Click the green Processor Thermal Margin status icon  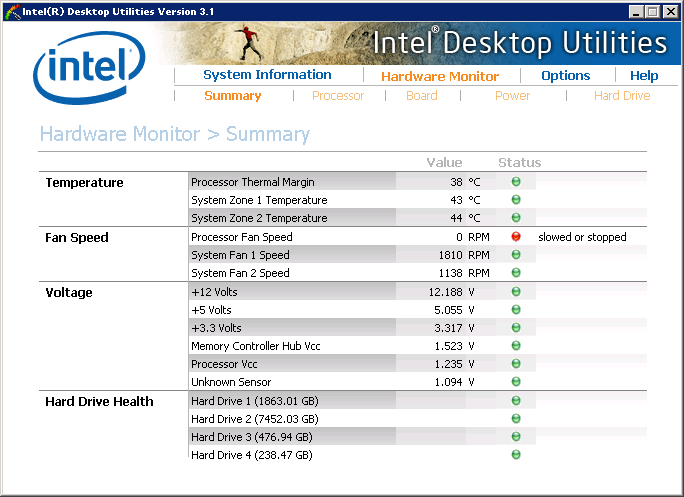[516, 182]
